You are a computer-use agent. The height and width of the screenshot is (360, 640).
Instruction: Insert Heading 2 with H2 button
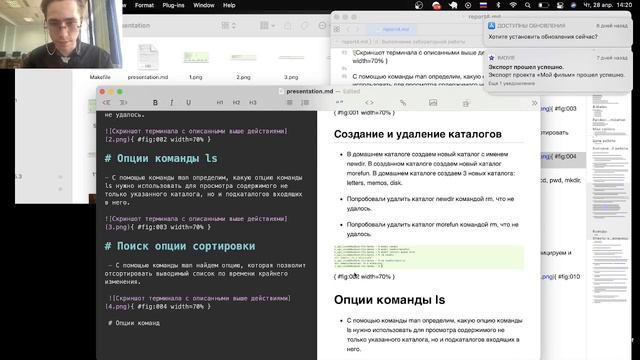236,103
